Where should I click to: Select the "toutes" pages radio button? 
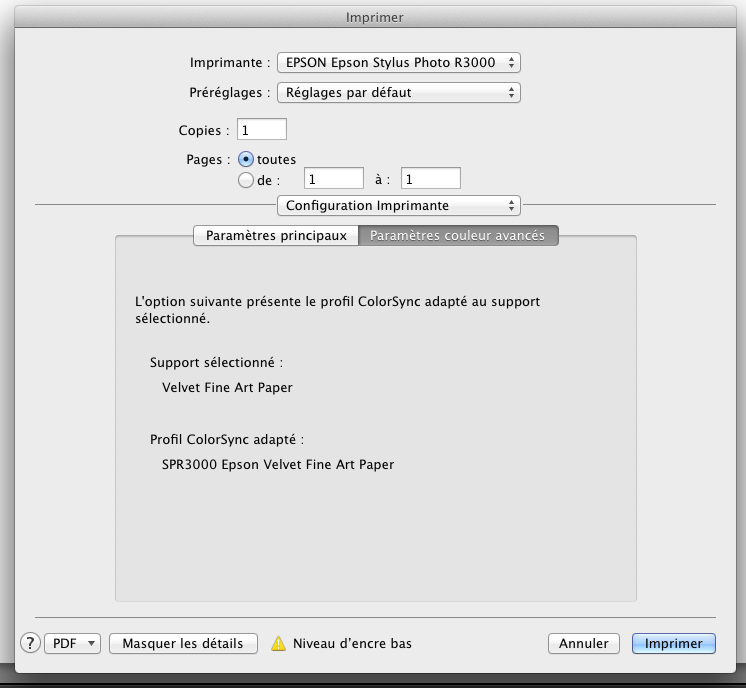246,159
